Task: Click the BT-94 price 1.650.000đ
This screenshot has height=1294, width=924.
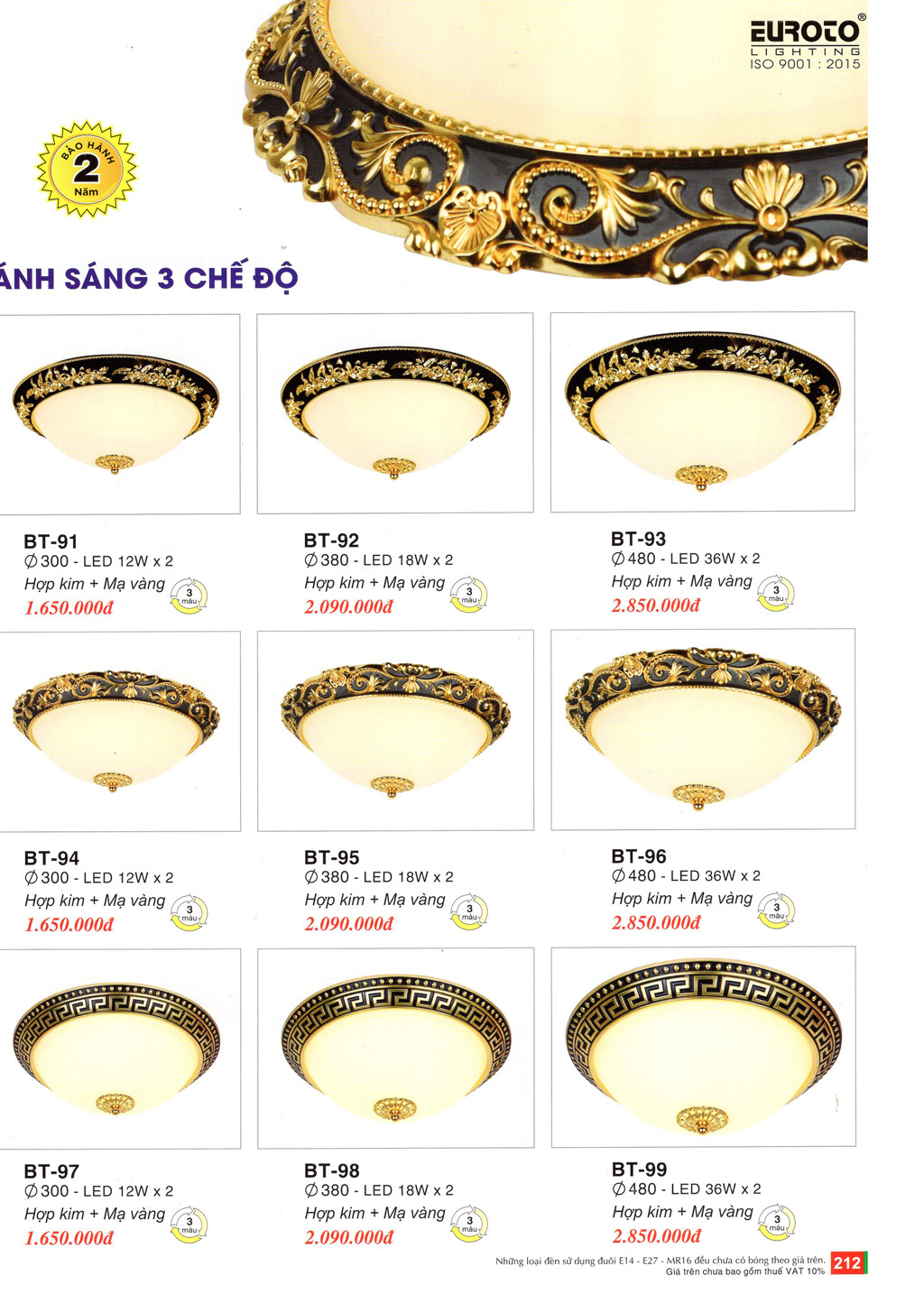Action: tap(69, 925)
